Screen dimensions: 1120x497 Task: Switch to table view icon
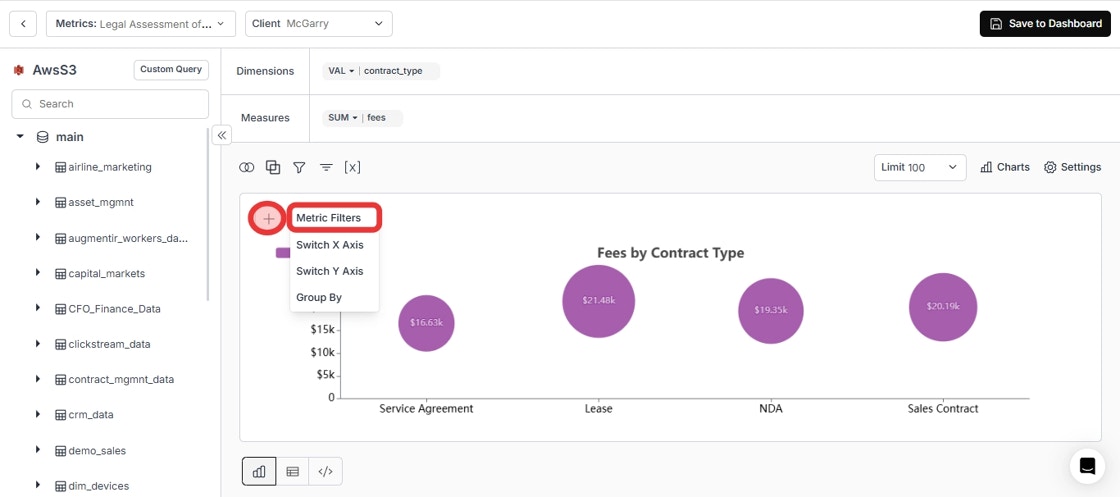tap(292, 471)
